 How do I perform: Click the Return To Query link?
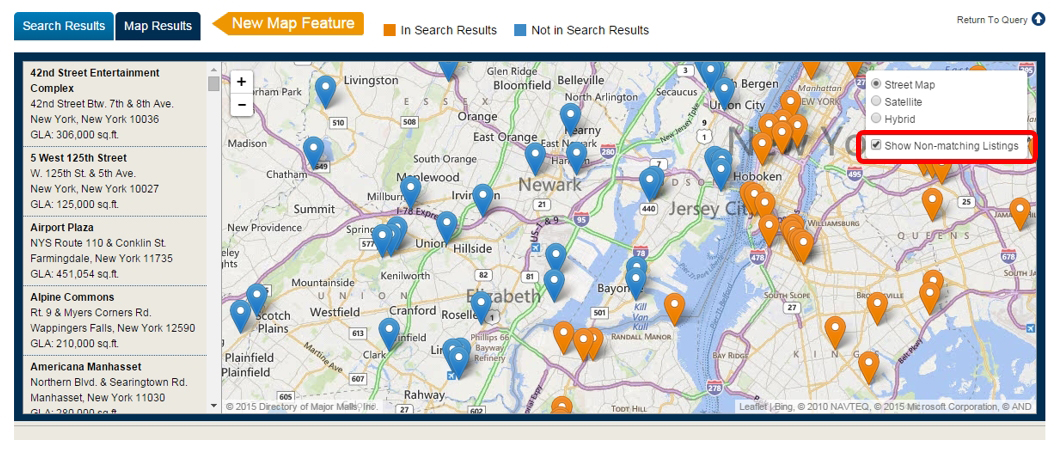pos(992,20)
